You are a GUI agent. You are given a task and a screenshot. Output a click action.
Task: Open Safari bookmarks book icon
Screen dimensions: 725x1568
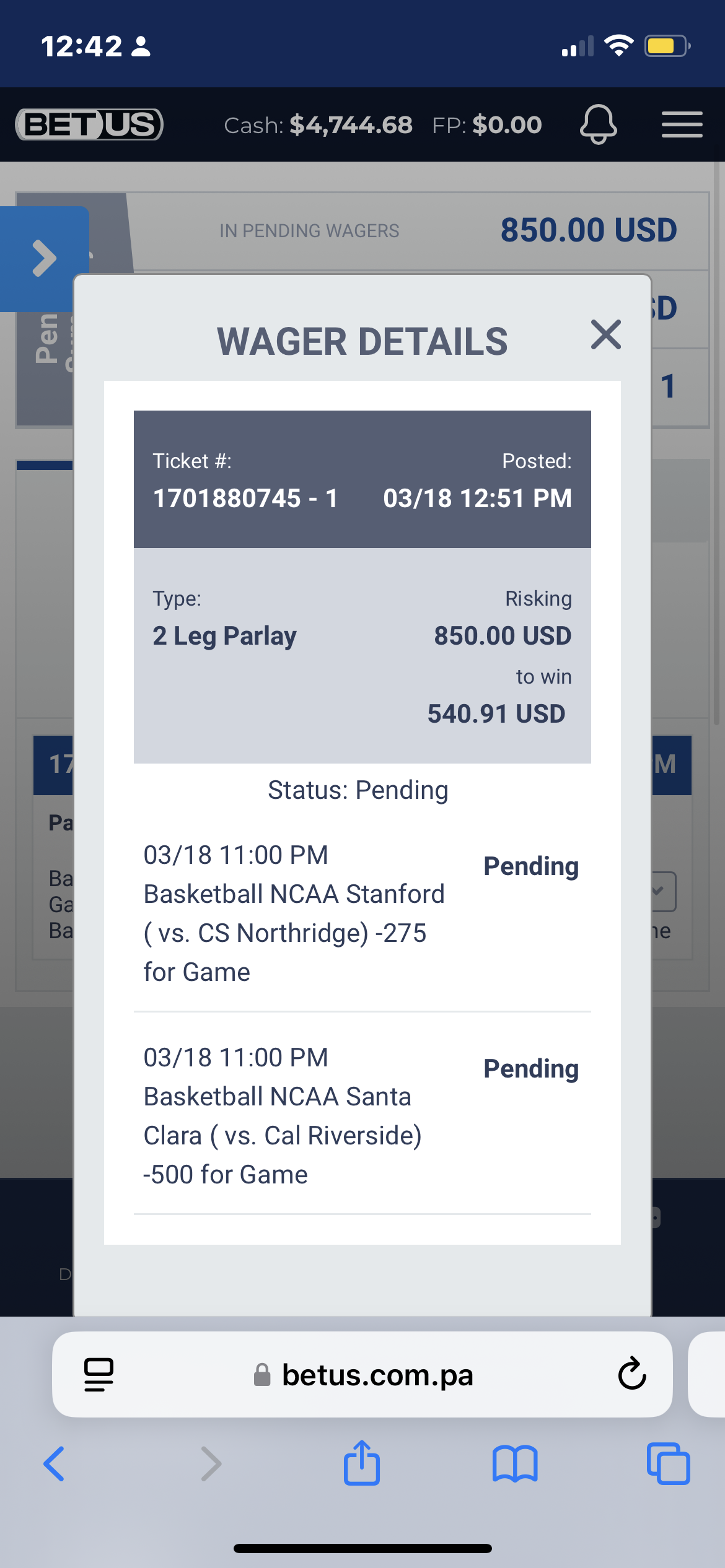click(x=515, y=1464)
